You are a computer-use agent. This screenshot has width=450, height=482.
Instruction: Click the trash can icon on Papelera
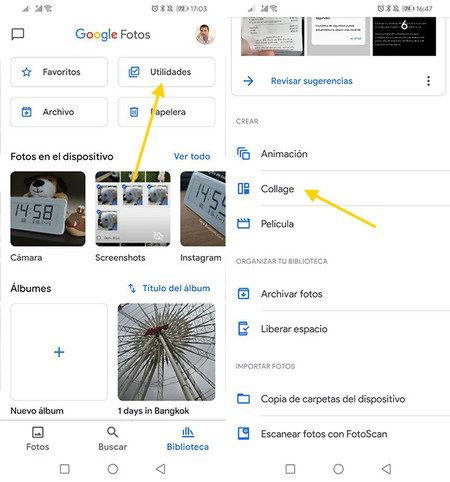[134, 112]
